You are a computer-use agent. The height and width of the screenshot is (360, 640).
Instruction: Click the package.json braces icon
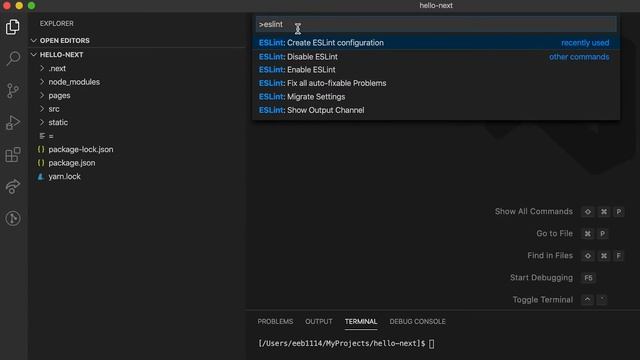(41, 163)
